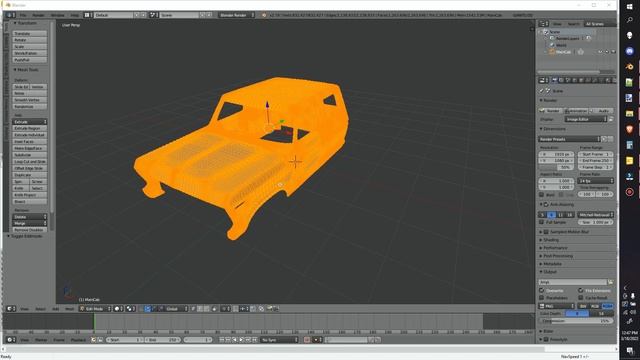Click the info editor type icon at top left
This screenshot has height=360, width=640.
[10, 15]
